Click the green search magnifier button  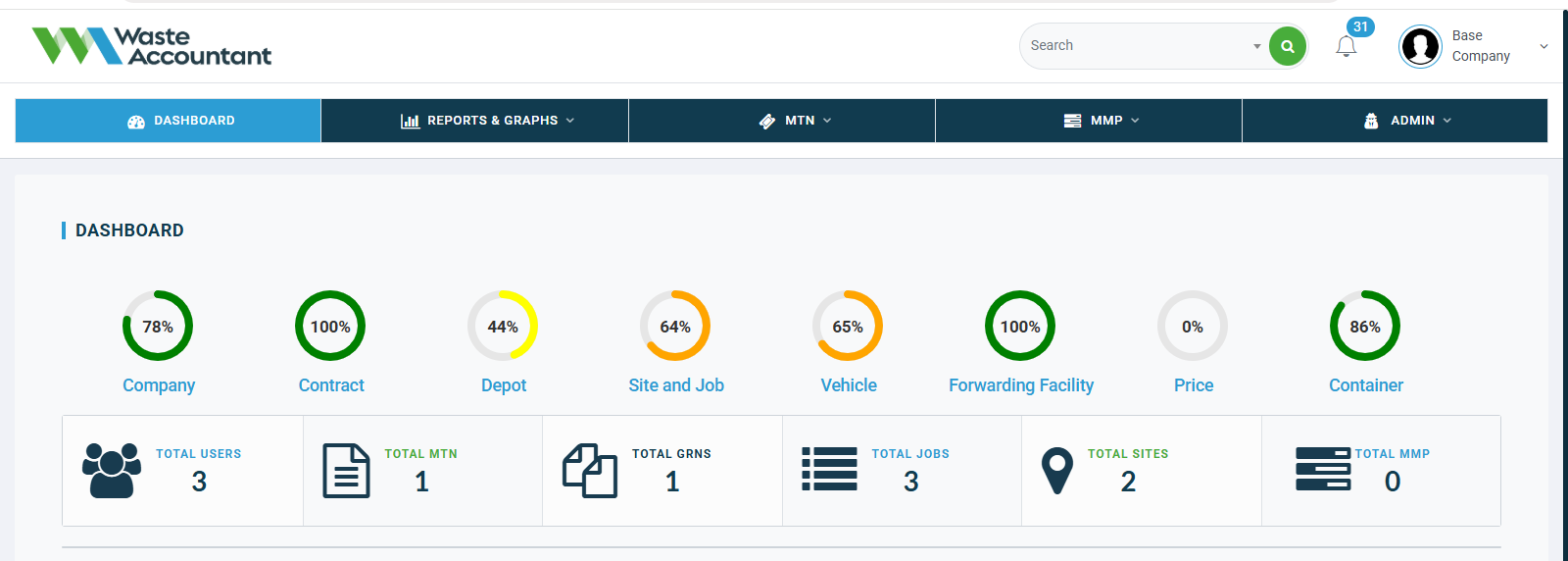1288,46
